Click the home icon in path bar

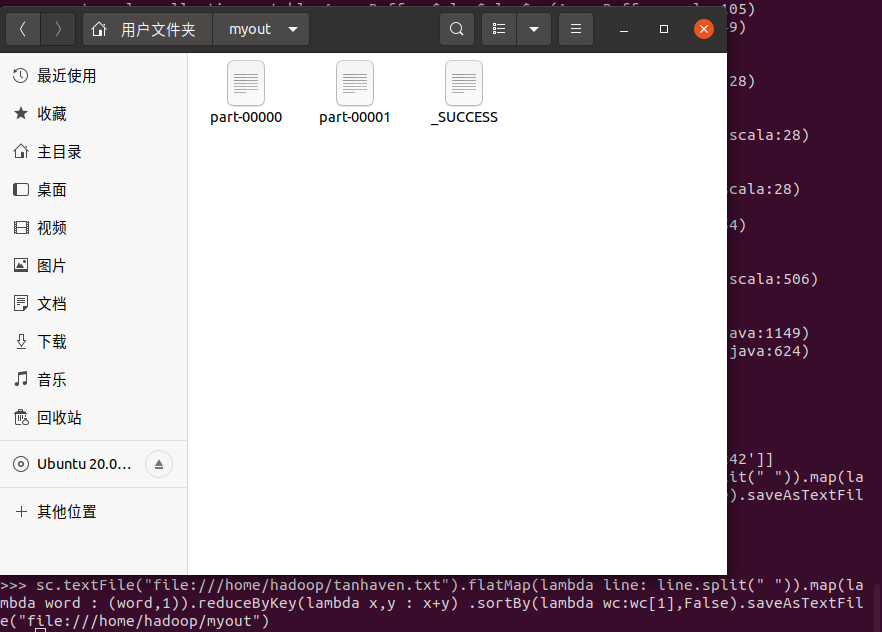(99, 29)
